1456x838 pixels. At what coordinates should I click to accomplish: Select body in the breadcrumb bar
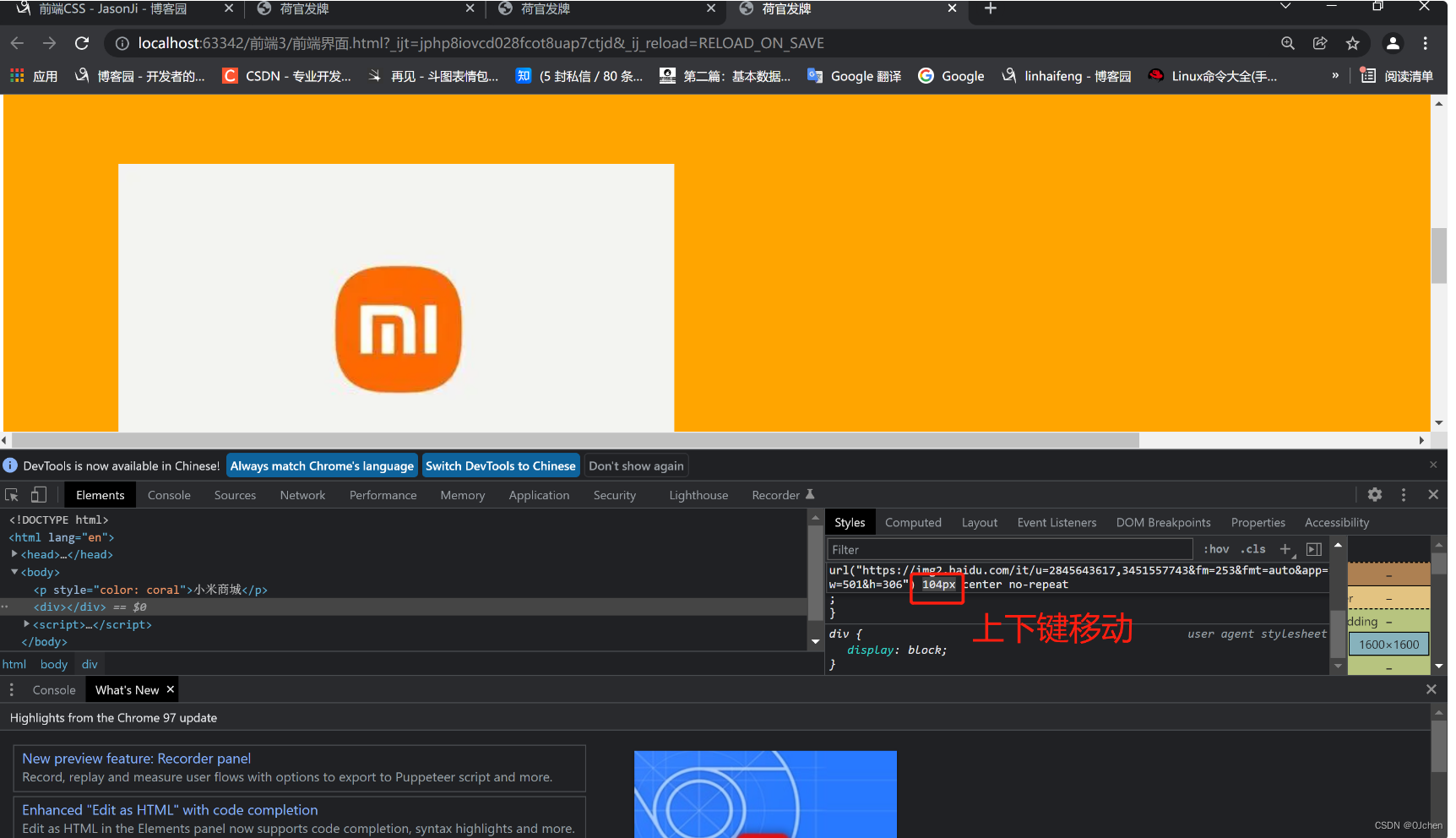click(54, 665)
